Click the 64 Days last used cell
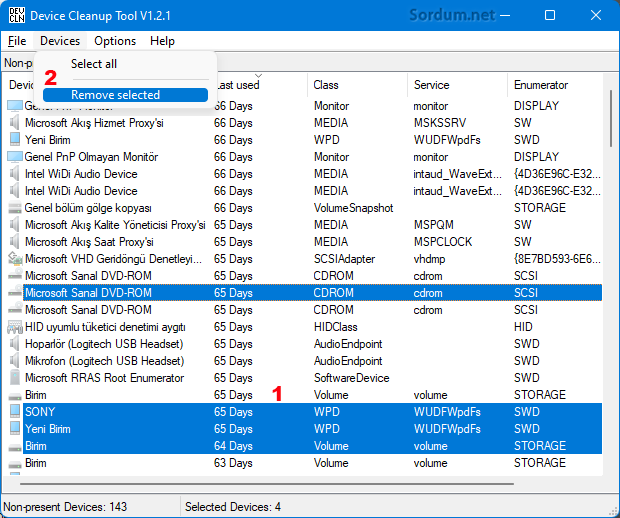 coord(233,446)
